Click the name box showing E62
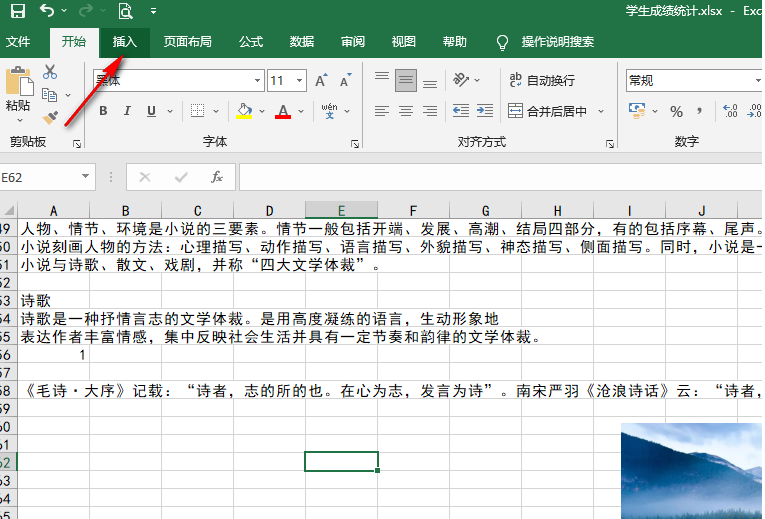765x519 pixels. [x=39, y=177]
